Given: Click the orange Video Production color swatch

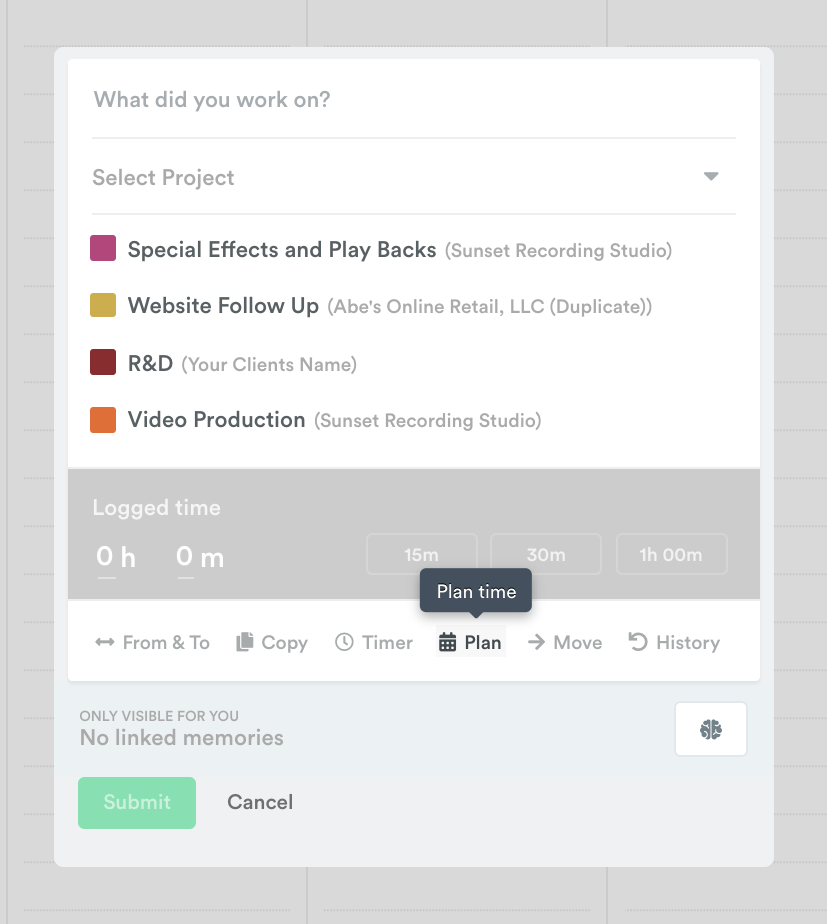Looking at the screenshot, I should pyautogui.click(x=103, y=420).
